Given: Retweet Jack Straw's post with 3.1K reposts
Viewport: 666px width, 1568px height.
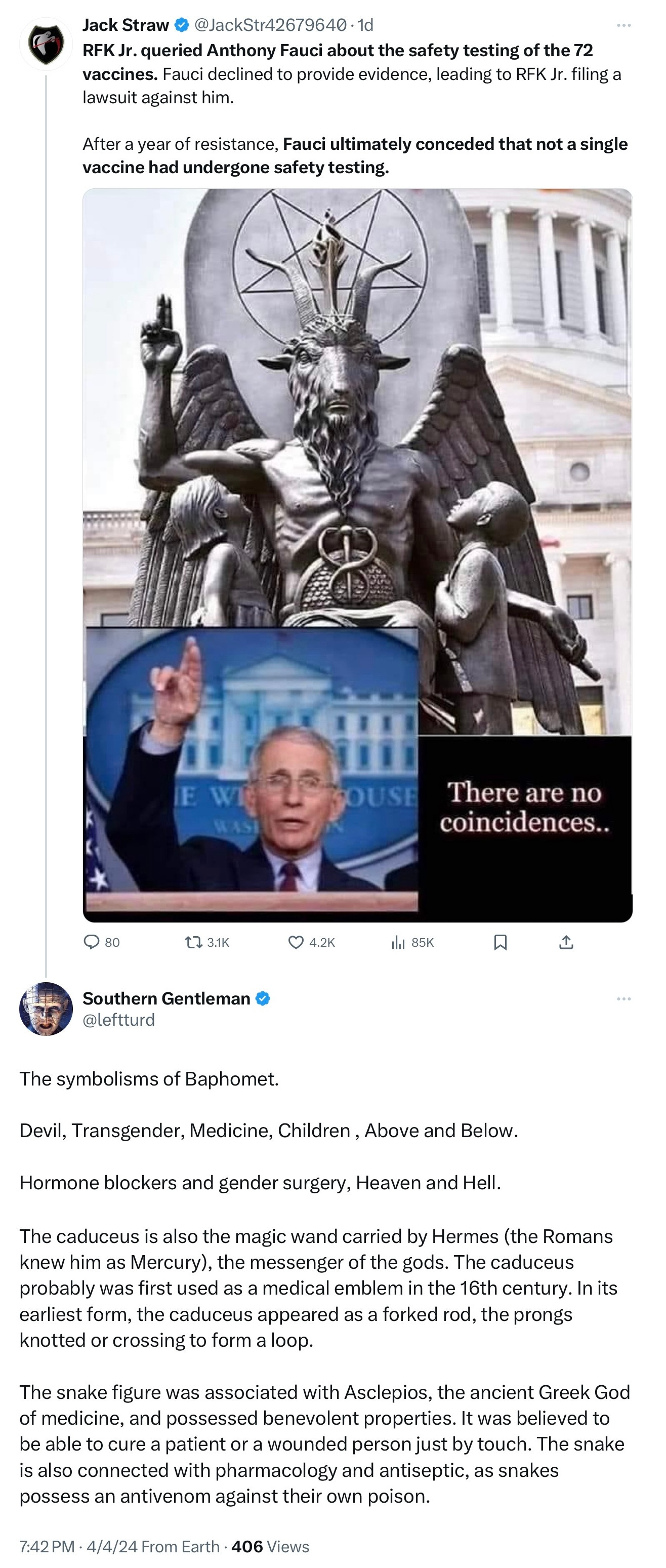Looking at the screenshot, I should click(207, 942).
